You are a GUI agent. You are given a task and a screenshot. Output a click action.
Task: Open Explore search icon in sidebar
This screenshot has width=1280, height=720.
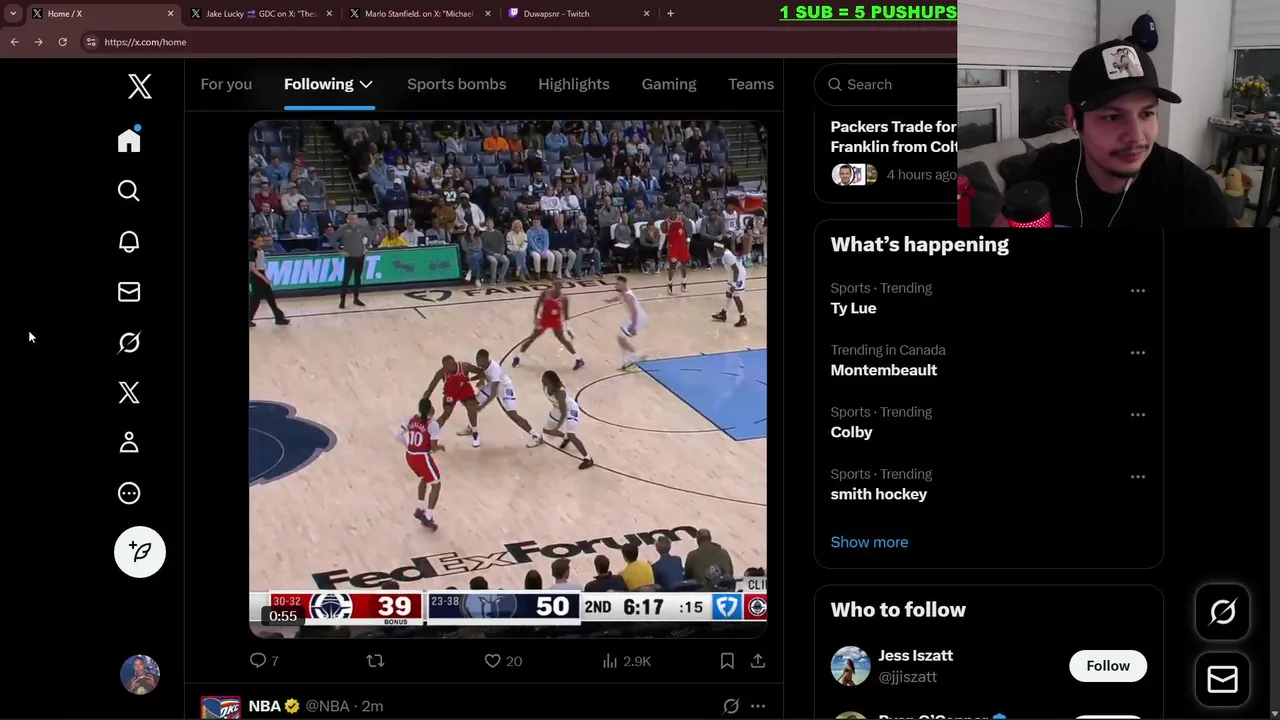click(129, 191)
